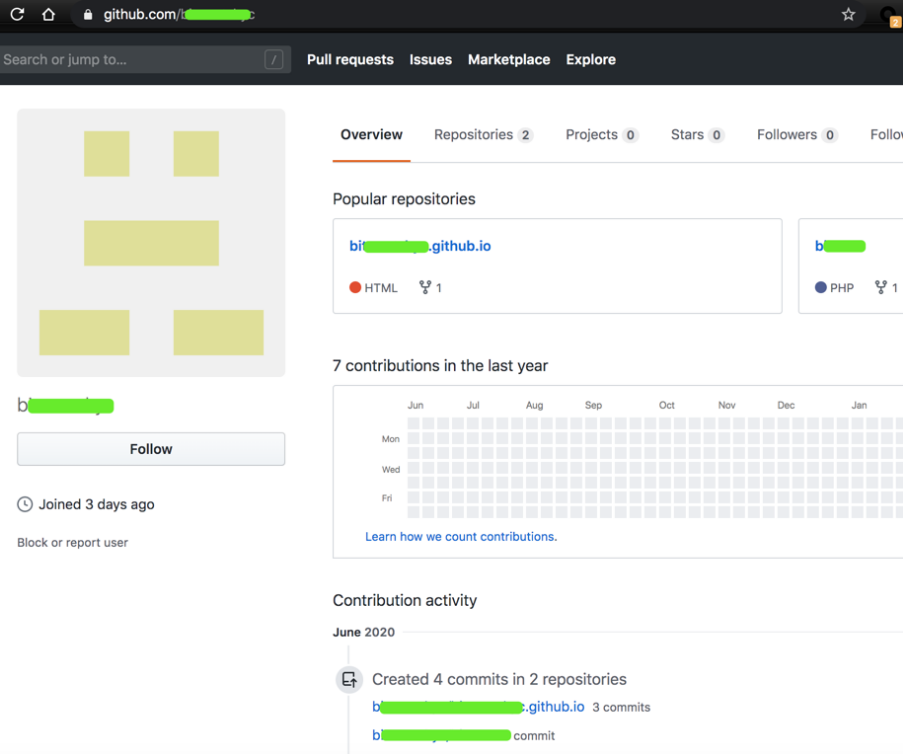Click the slash shortcut icon in search
The height and width of the screenshot is (754, 903).
pyautogui.click(x=273, y=60)
